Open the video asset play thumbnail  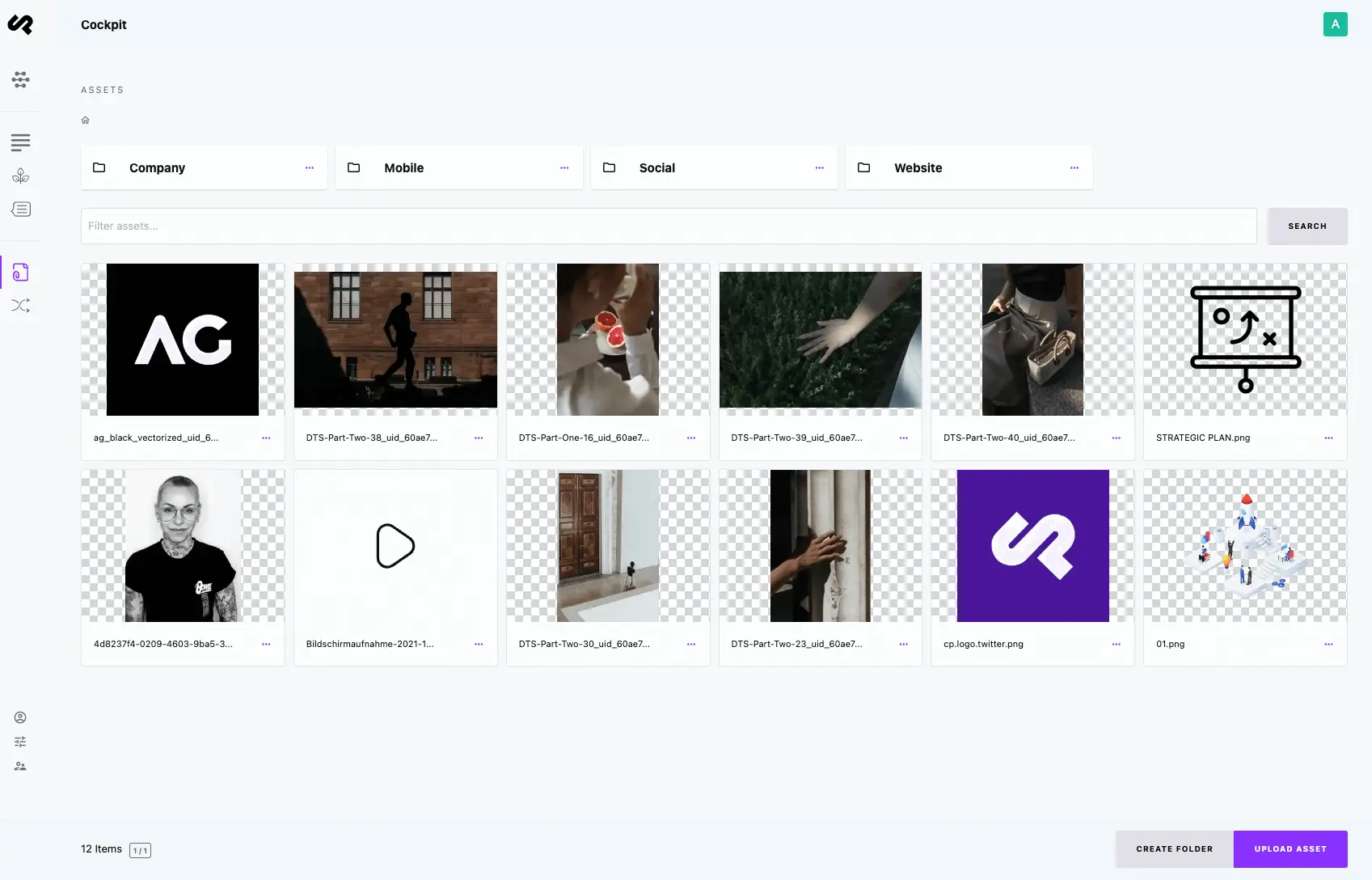(x=395, y=546)
